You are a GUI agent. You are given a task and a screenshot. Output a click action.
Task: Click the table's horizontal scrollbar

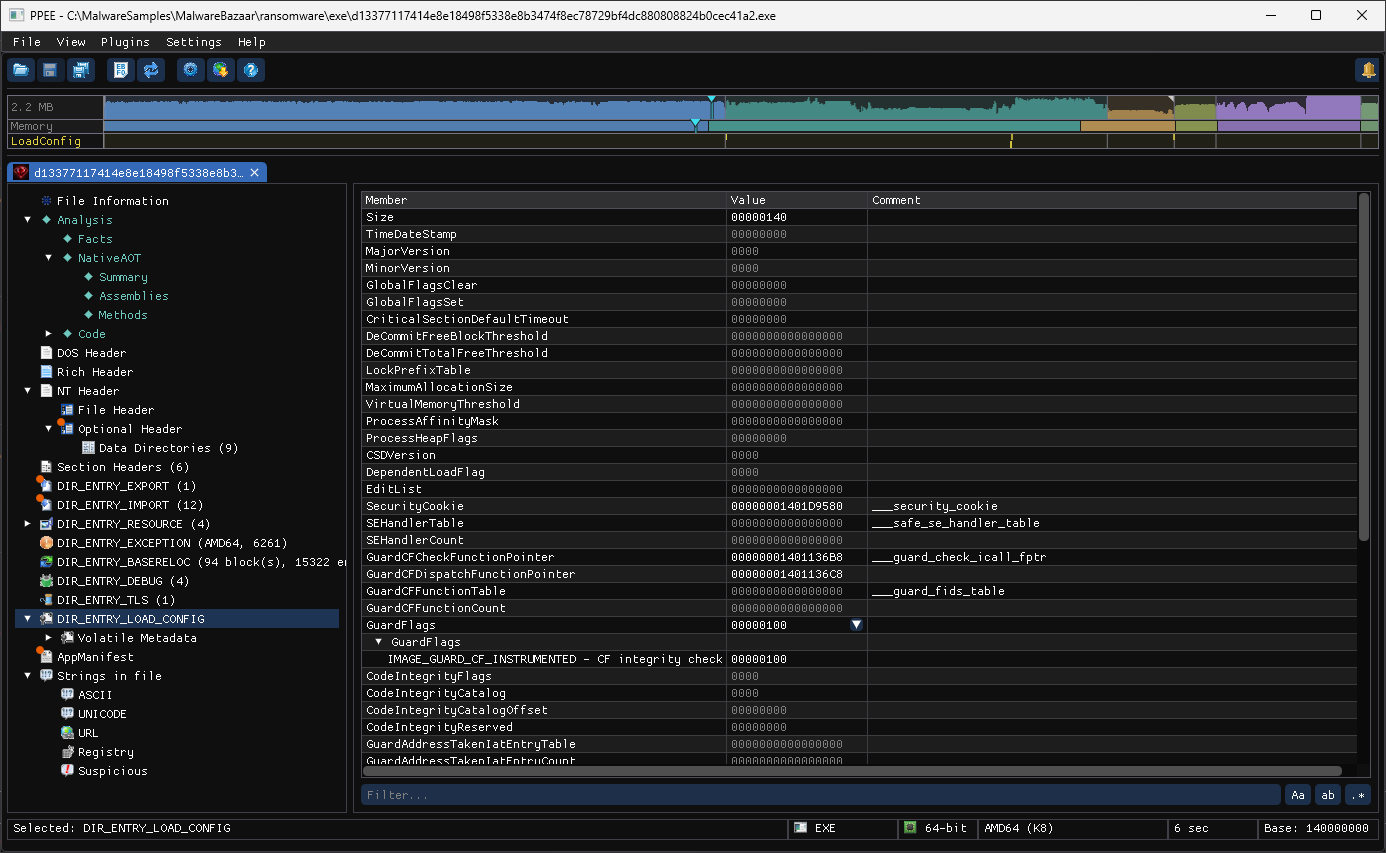[853, 771]
